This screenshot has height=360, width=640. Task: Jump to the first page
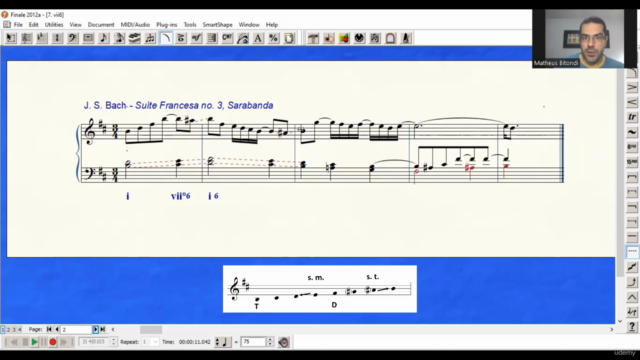coord(49,329)
